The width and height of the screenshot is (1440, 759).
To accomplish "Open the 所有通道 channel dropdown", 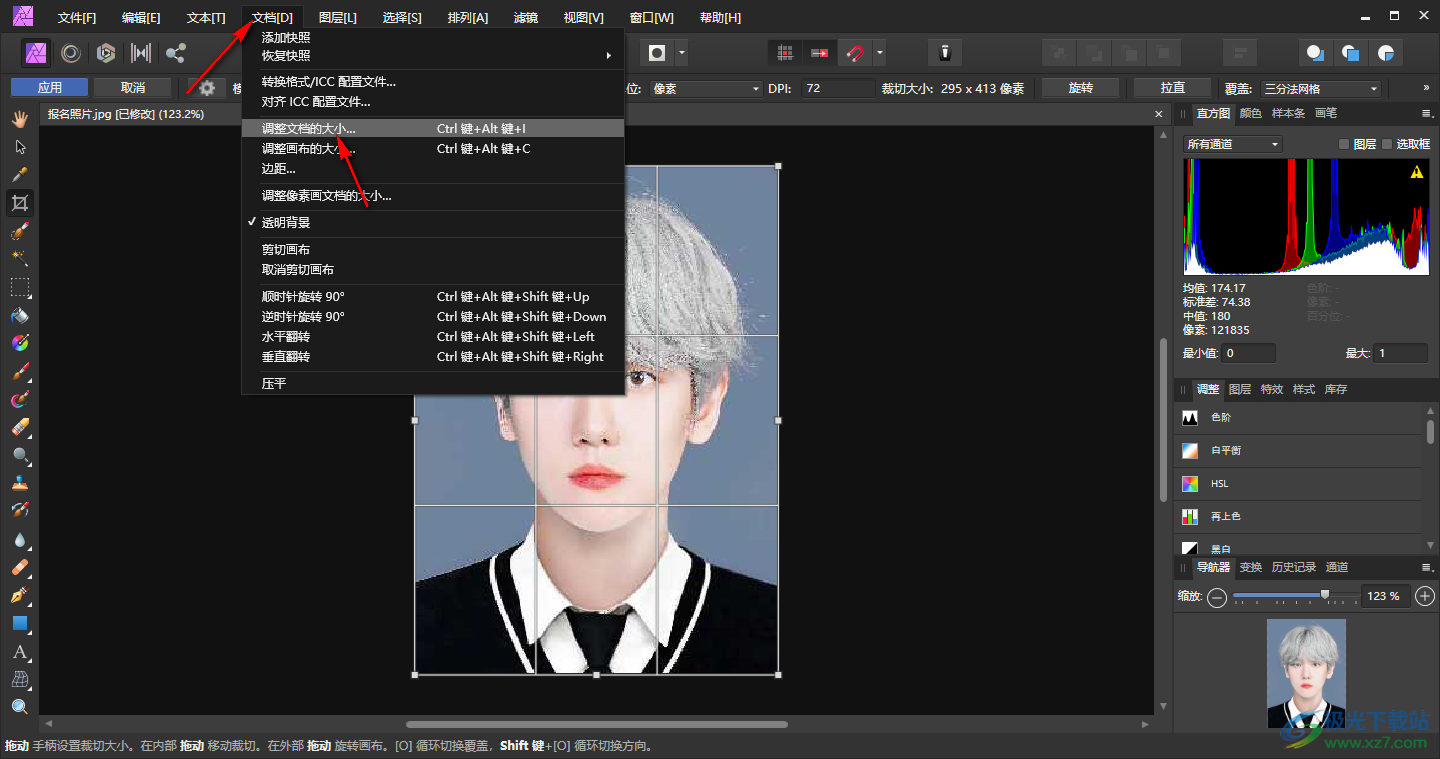I will pos(1232,144).
